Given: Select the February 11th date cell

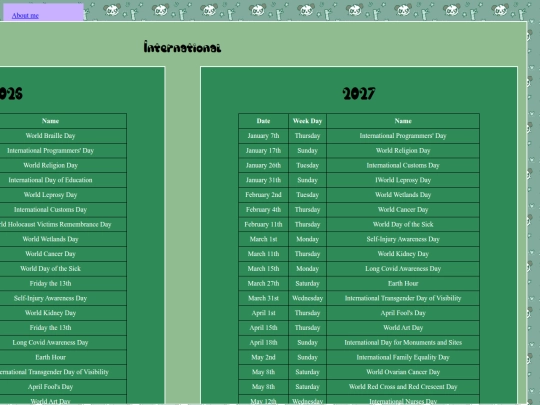Looking at the screenshot, I should pyautogui.click(x=263, y=225).
